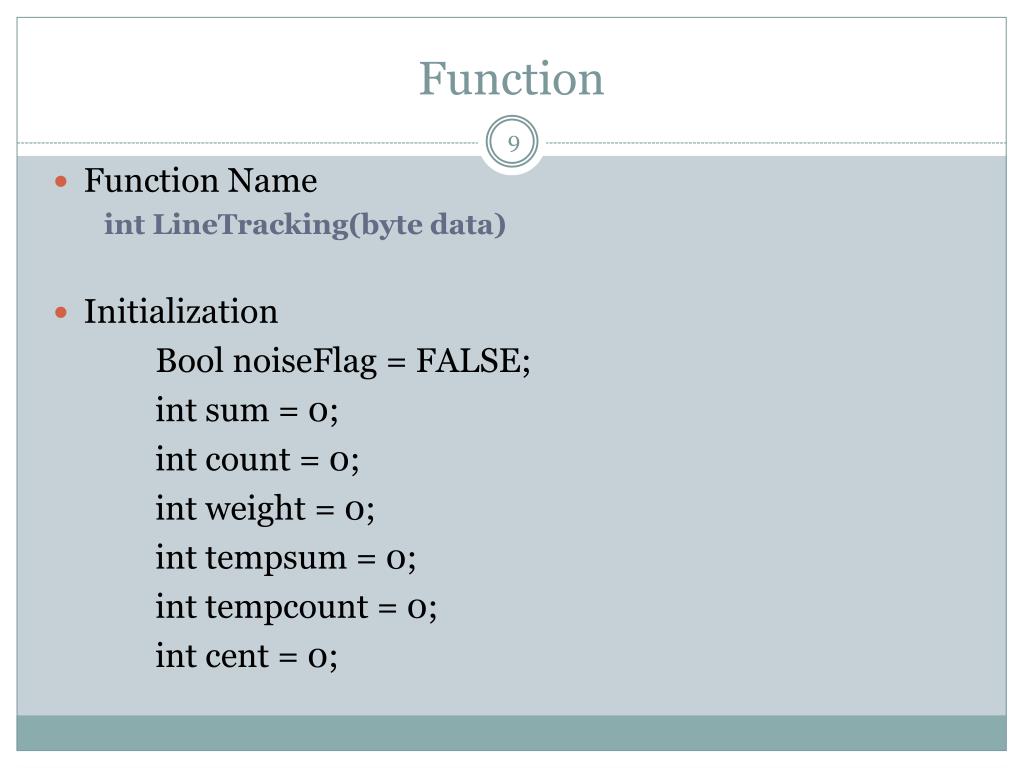Click the "int sum = 0;" line
This screenshot has width=1024, height=768.
click(247, 411)
